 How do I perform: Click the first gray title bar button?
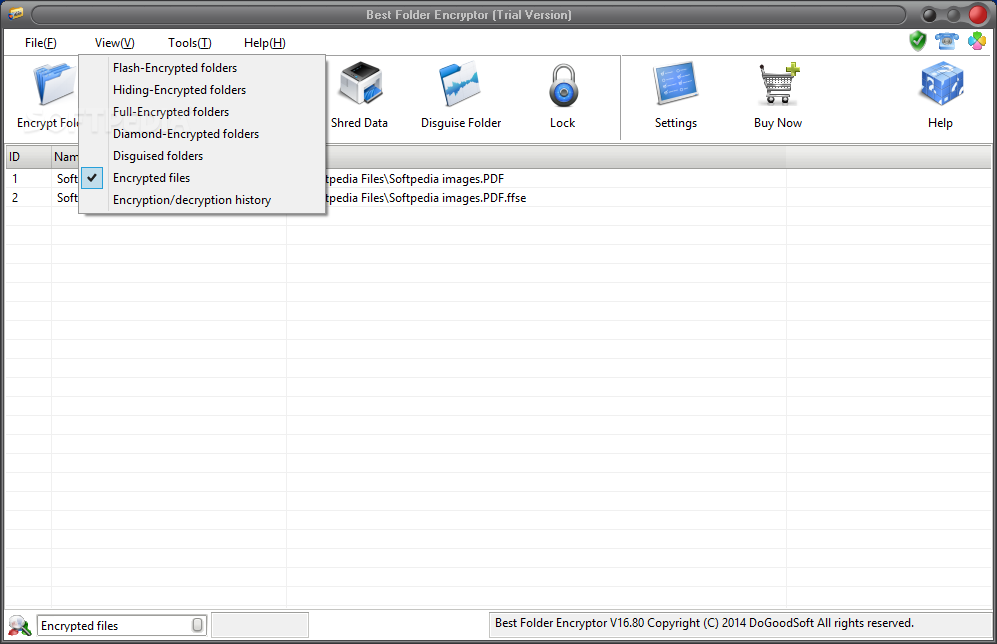[x=929, y=15]
